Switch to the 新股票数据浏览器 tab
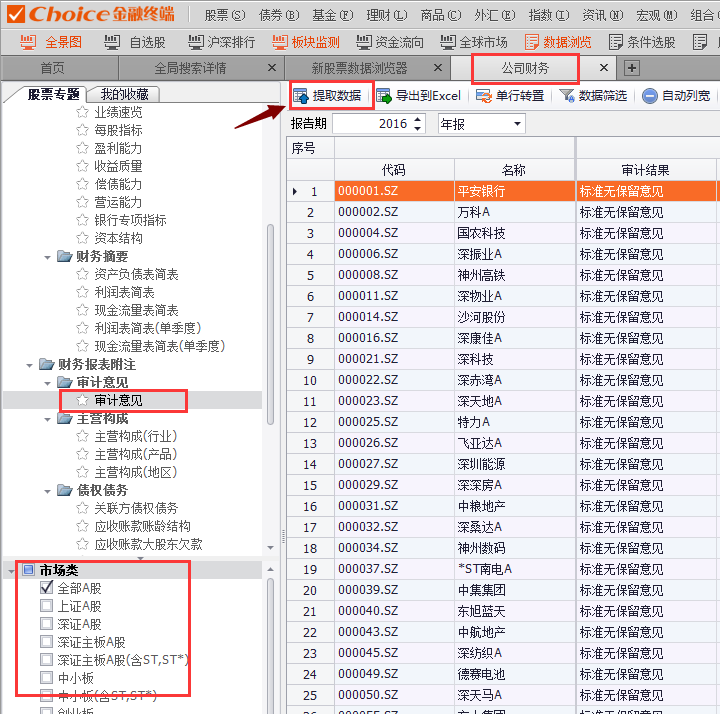Viewport: 720px width, 714px height. pos(359,68)
